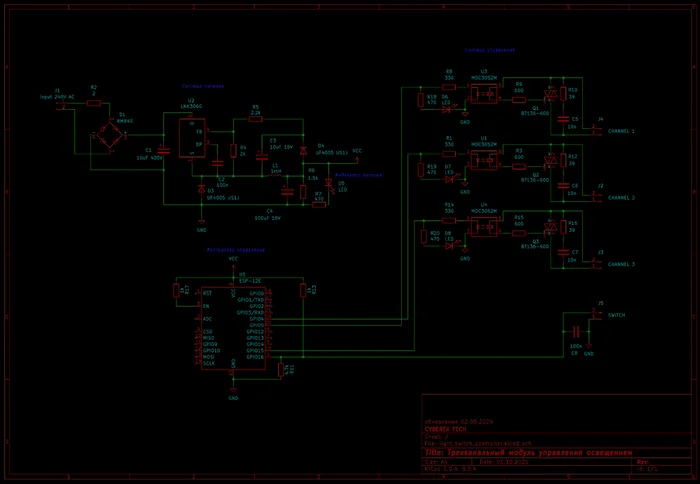Click the D7 LED symbol
The image size is (700, 484).
tap(449, 179)
